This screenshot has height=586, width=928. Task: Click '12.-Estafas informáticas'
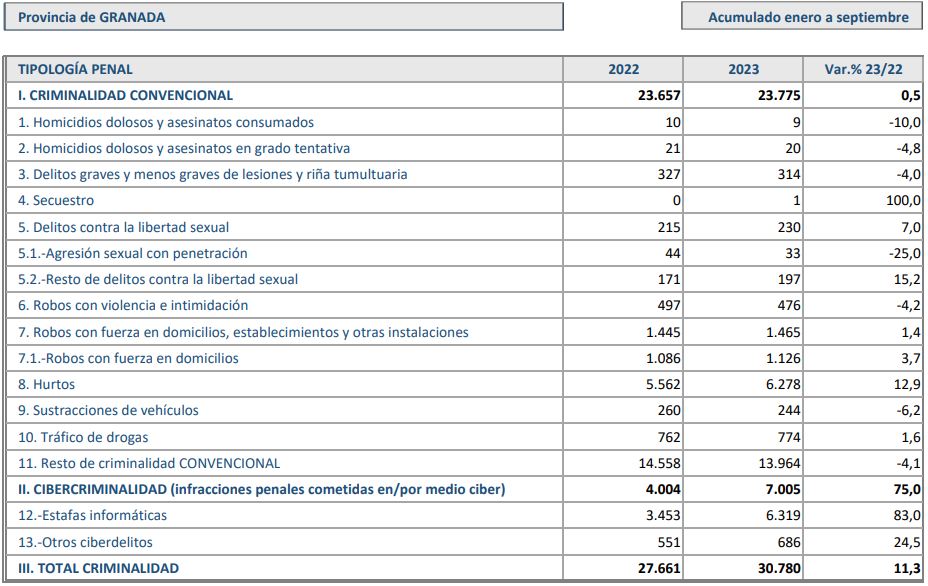pyautogui.click(x=92, y=516)
